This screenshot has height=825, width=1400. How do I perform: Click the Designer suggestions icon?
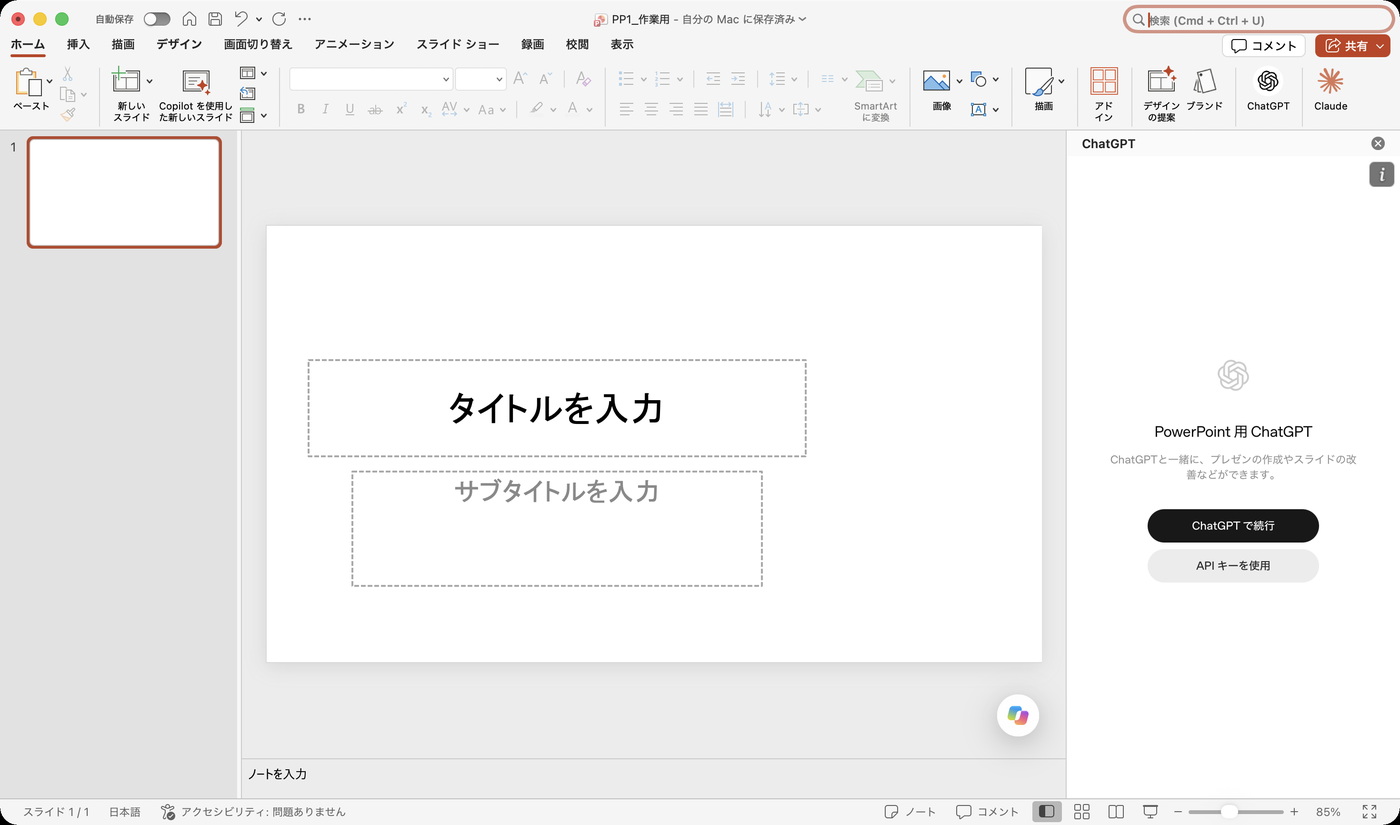[1162, 82]
